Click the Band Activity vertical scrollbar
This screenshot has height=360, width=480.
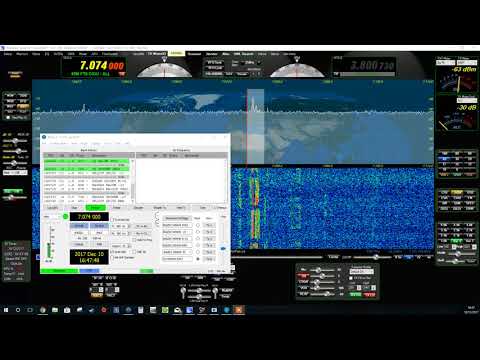coord(133,182)
